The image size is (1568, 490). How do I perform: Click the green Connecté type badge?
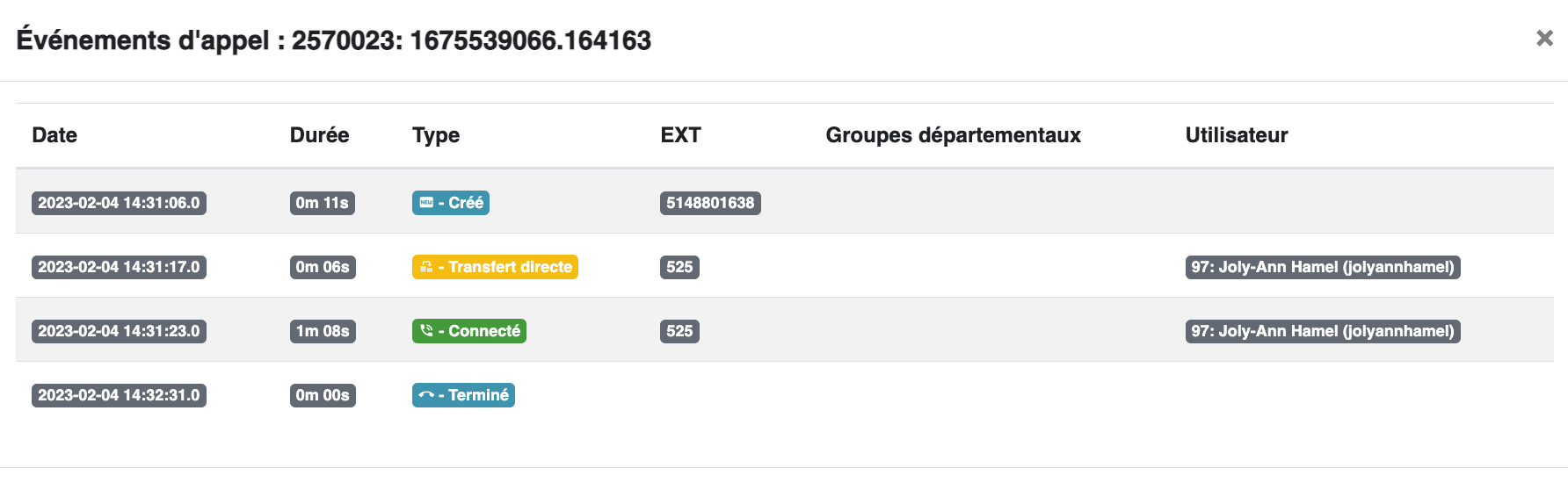coord(469,331)
